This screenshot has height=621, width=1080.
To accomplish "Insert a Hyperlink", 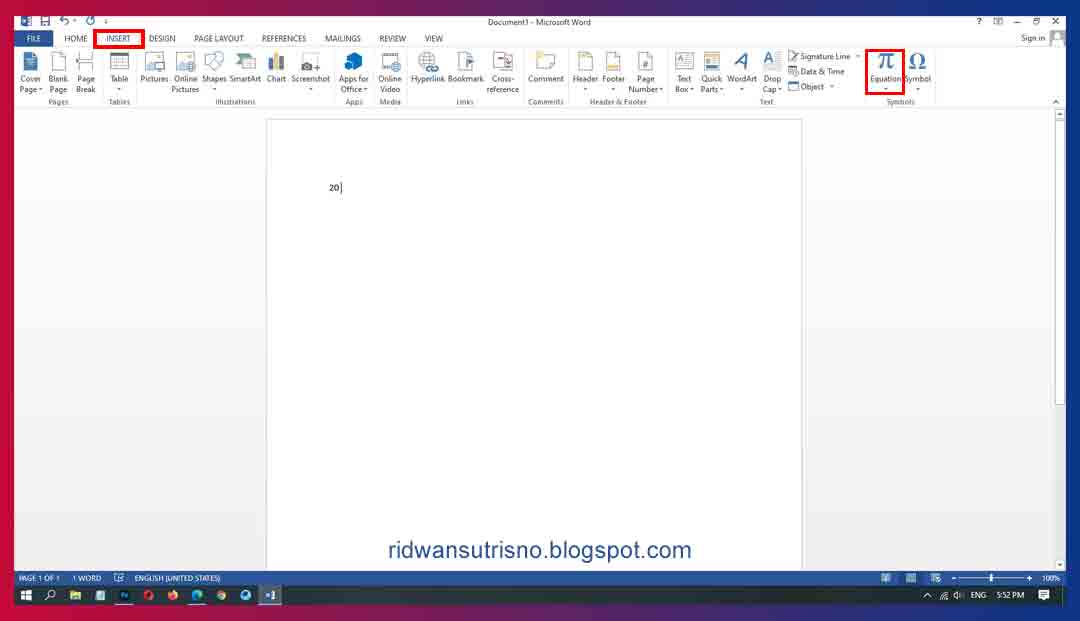I will point(429,70).
